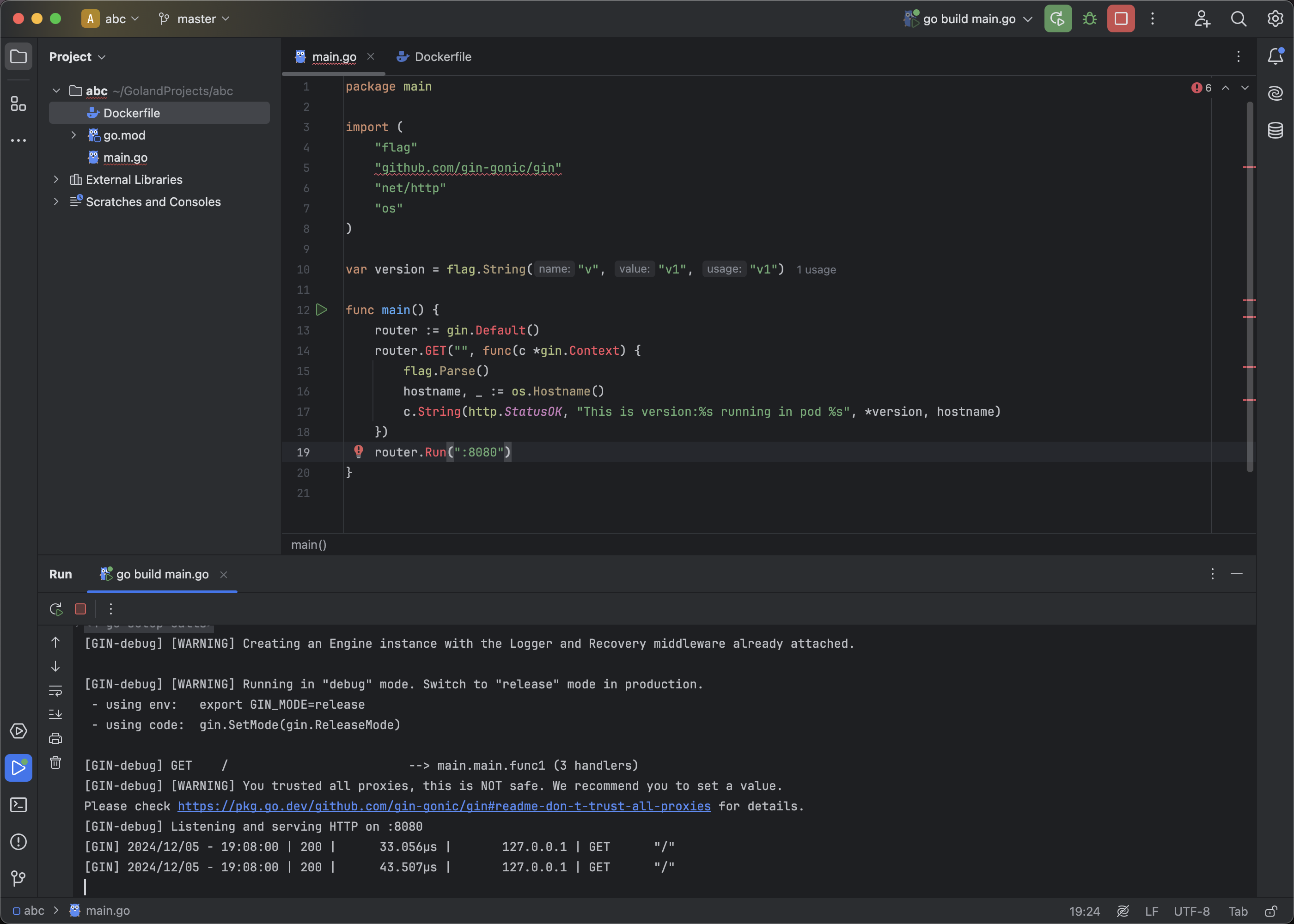Open the Structure tool window icon
Viewport: 1294px width, 924px height.
[18, 103]
